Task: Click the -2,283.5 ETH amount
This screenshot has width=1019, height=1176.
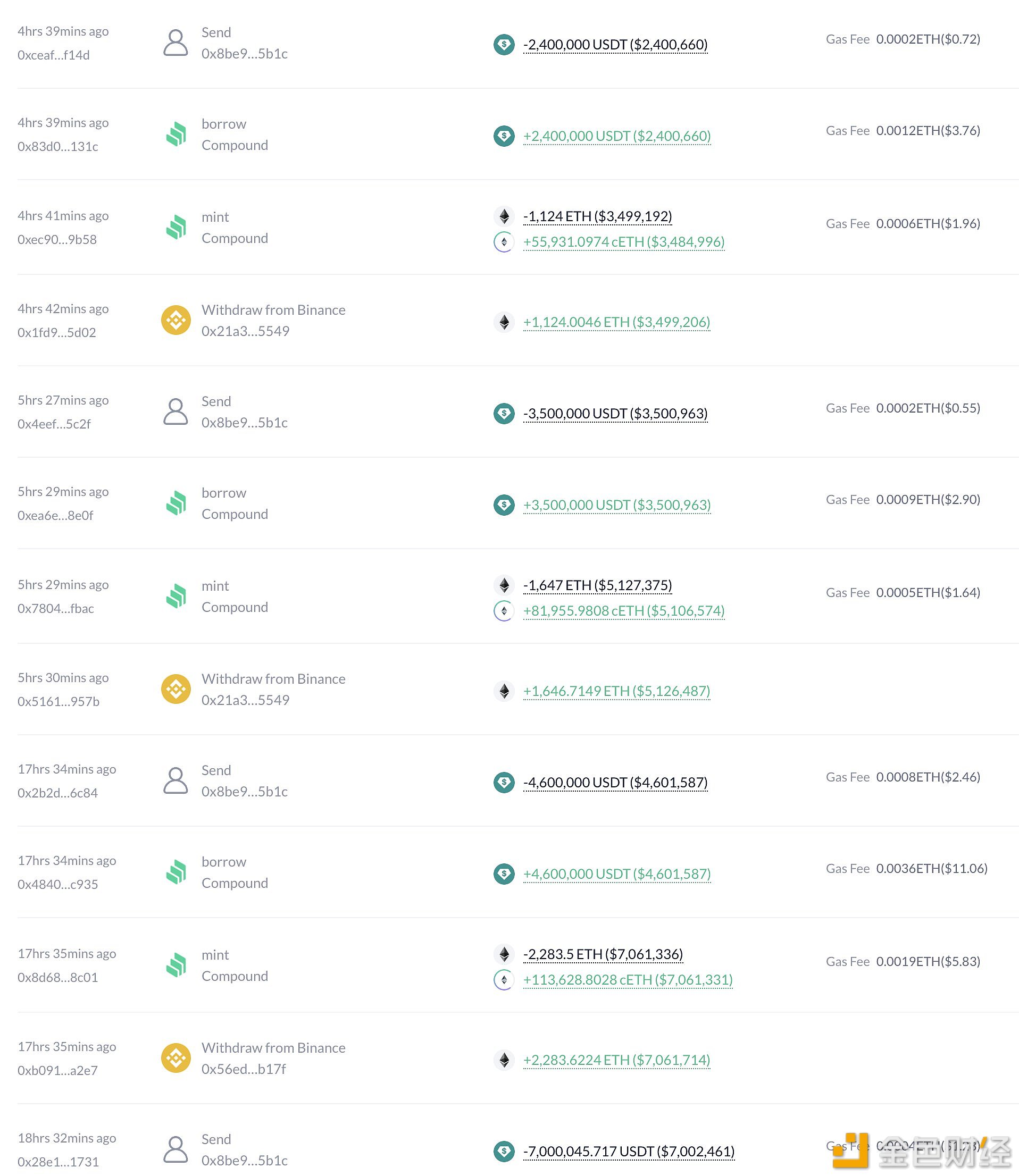Action: tap(603, 954)
